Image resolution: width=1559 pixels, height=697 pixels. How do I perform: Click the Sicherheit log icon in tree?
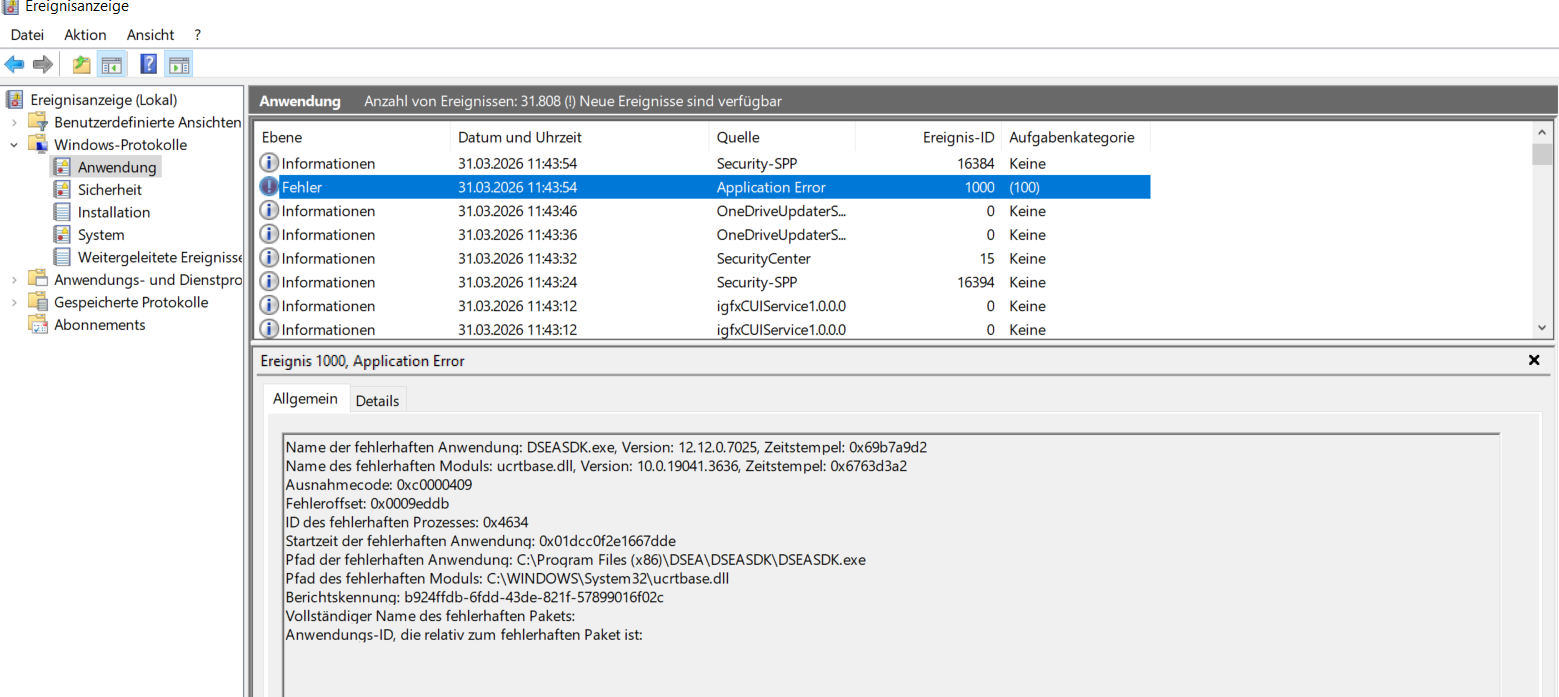pyautogui.click(x=62, y=190)
